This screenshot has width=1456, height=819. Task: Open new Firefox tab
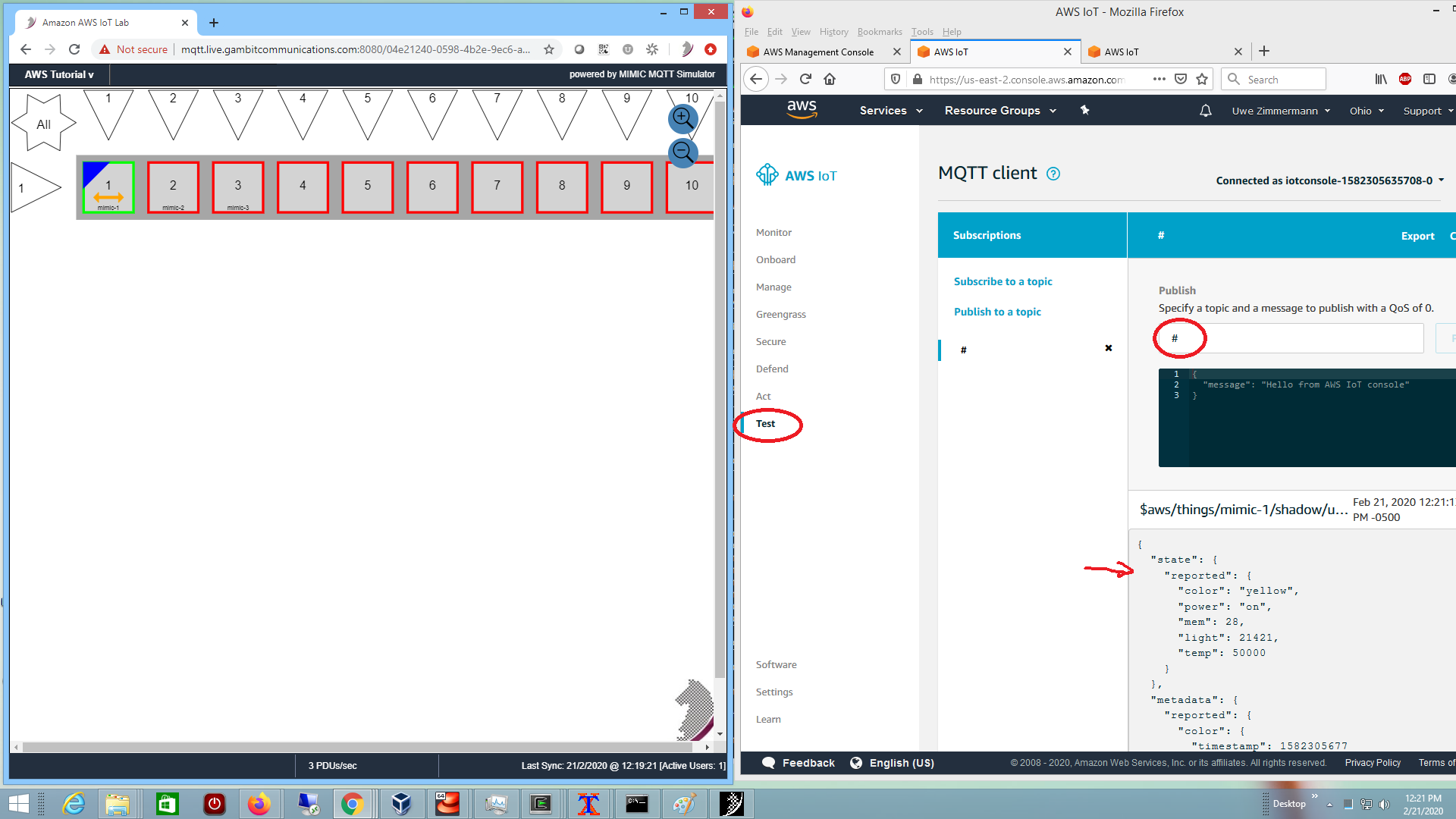(x=1264, y=52)
